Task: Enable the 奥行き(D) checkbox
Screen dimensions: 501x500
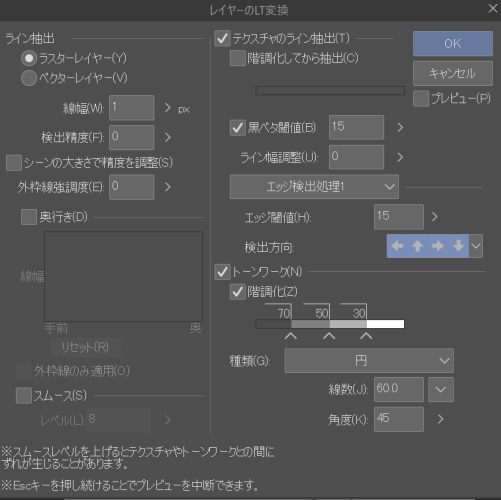Action: tap(29, 217)
